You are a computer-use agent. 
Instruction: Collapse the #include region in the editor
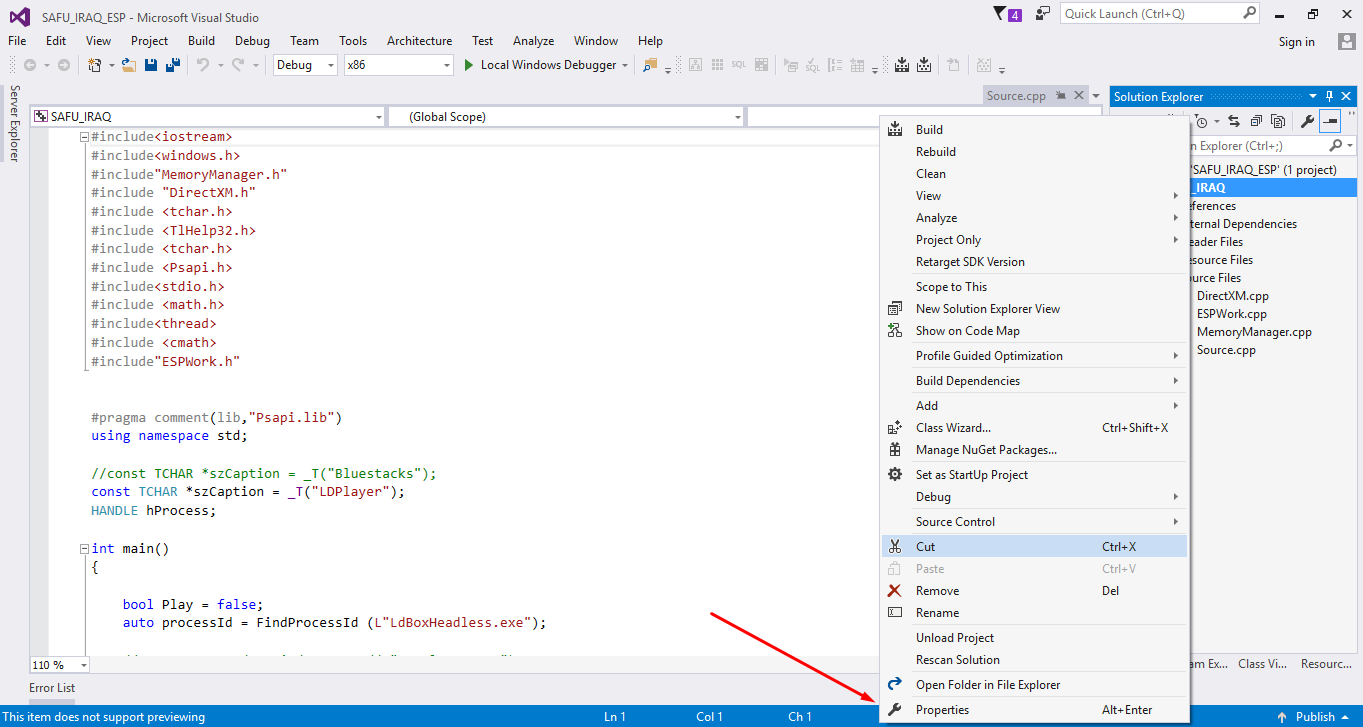tap(85, 137)
